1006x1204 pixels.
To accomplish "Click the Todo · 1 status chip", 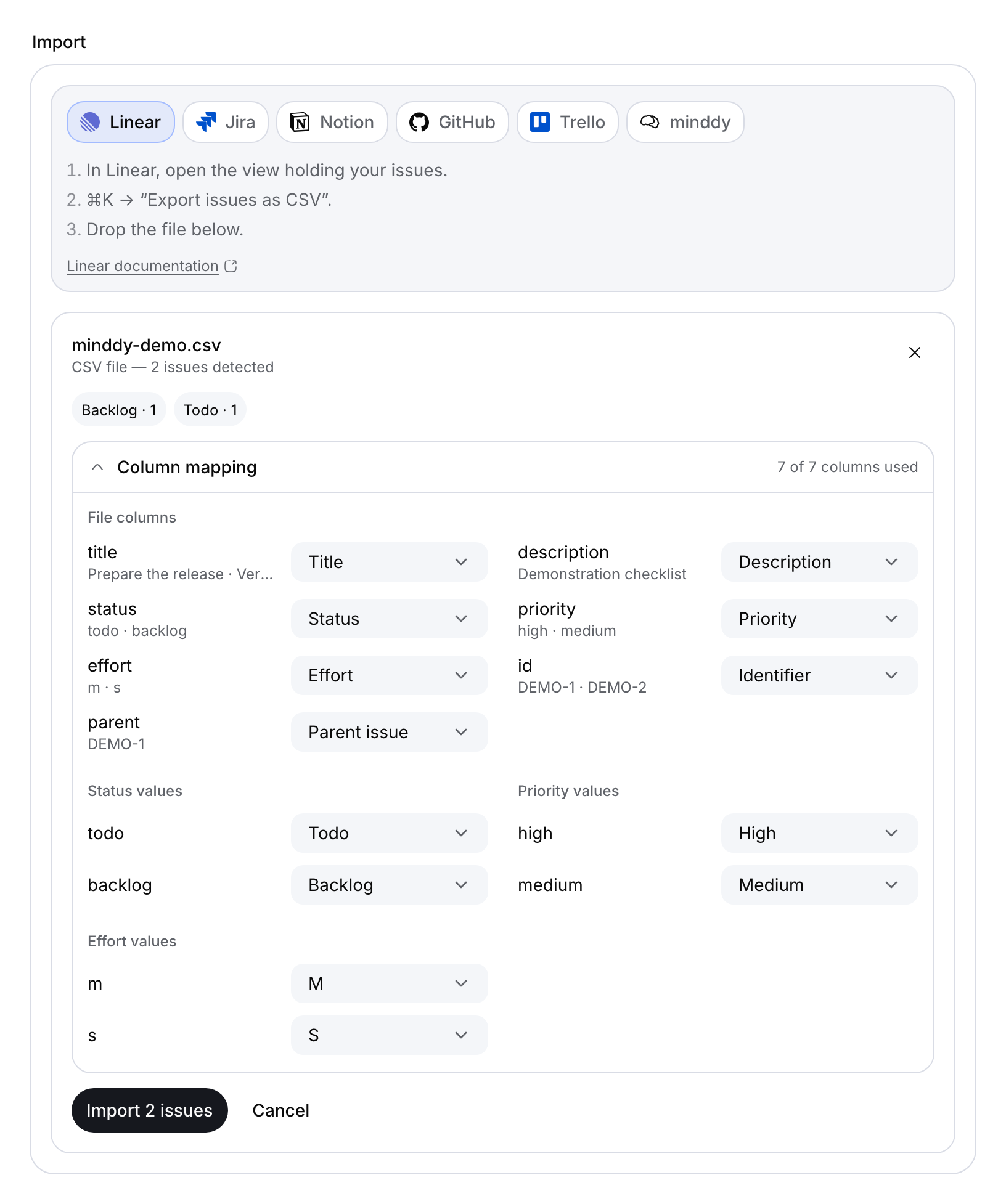I will point(210,410).
